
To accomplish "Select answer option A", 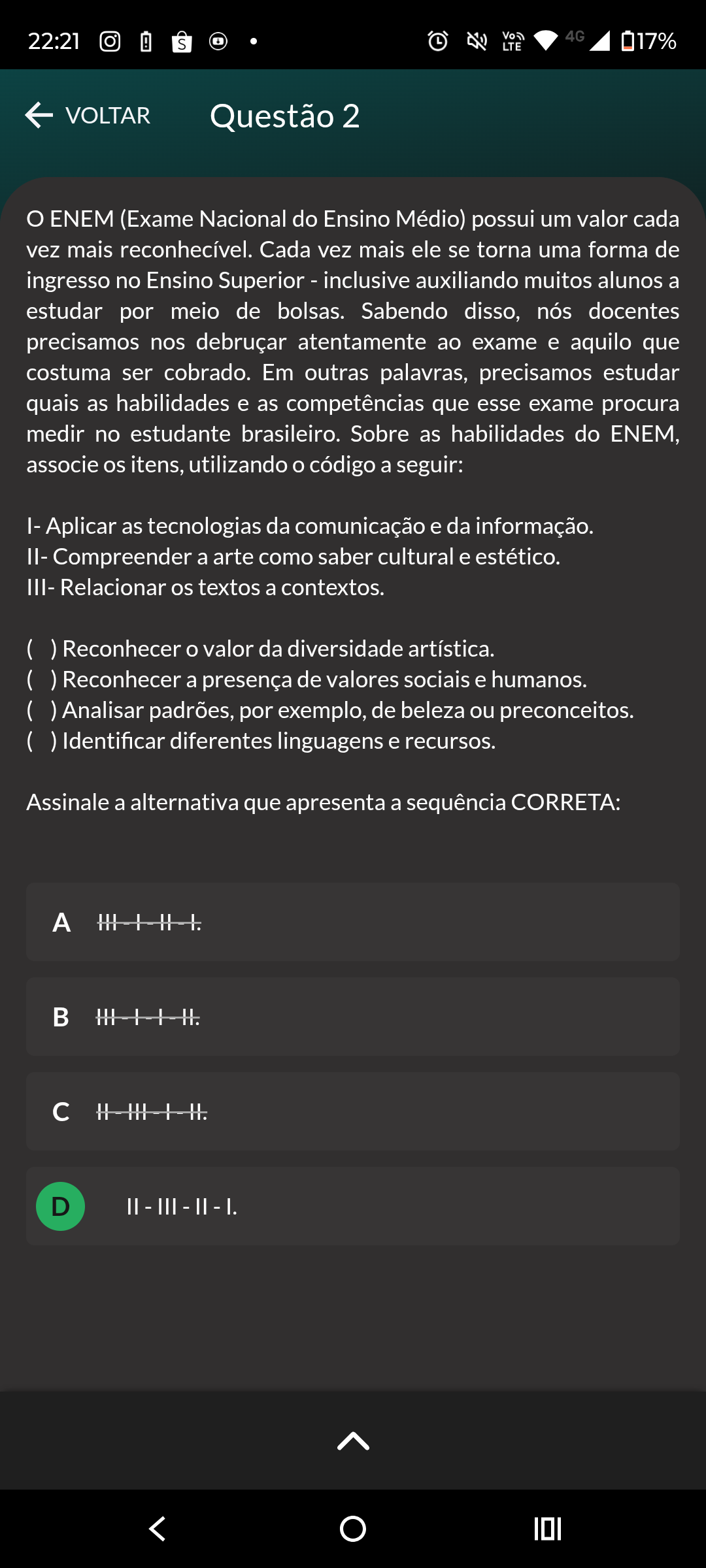I will coord(352,922).
